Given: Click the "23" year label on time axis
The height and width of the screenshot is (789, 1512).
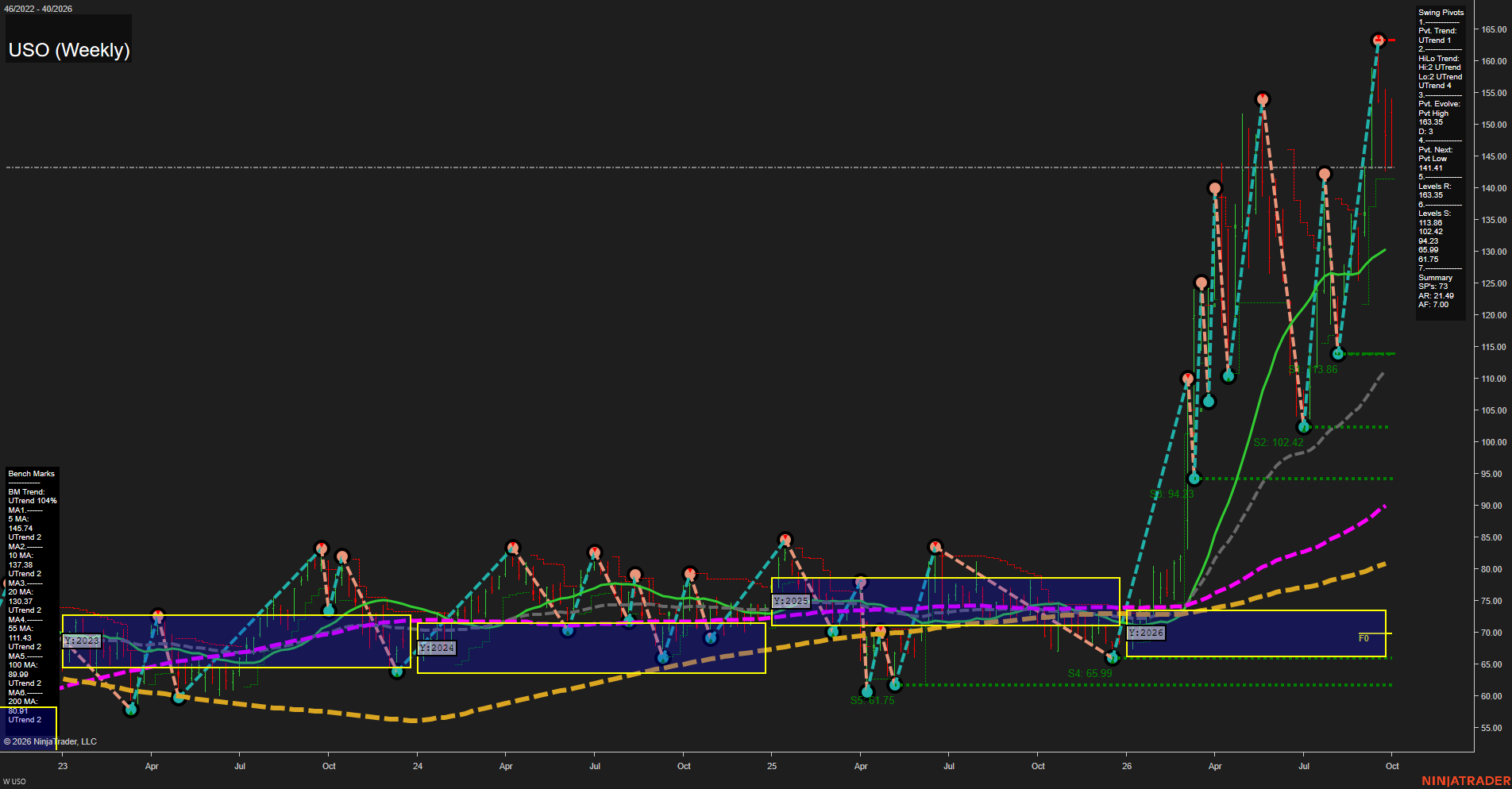Looking at the screenshot, I should 63,766.
